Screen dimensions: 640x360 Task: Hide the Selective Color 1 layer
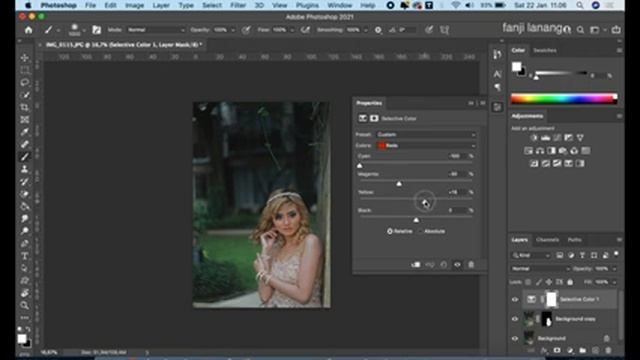tap(515, 299)
